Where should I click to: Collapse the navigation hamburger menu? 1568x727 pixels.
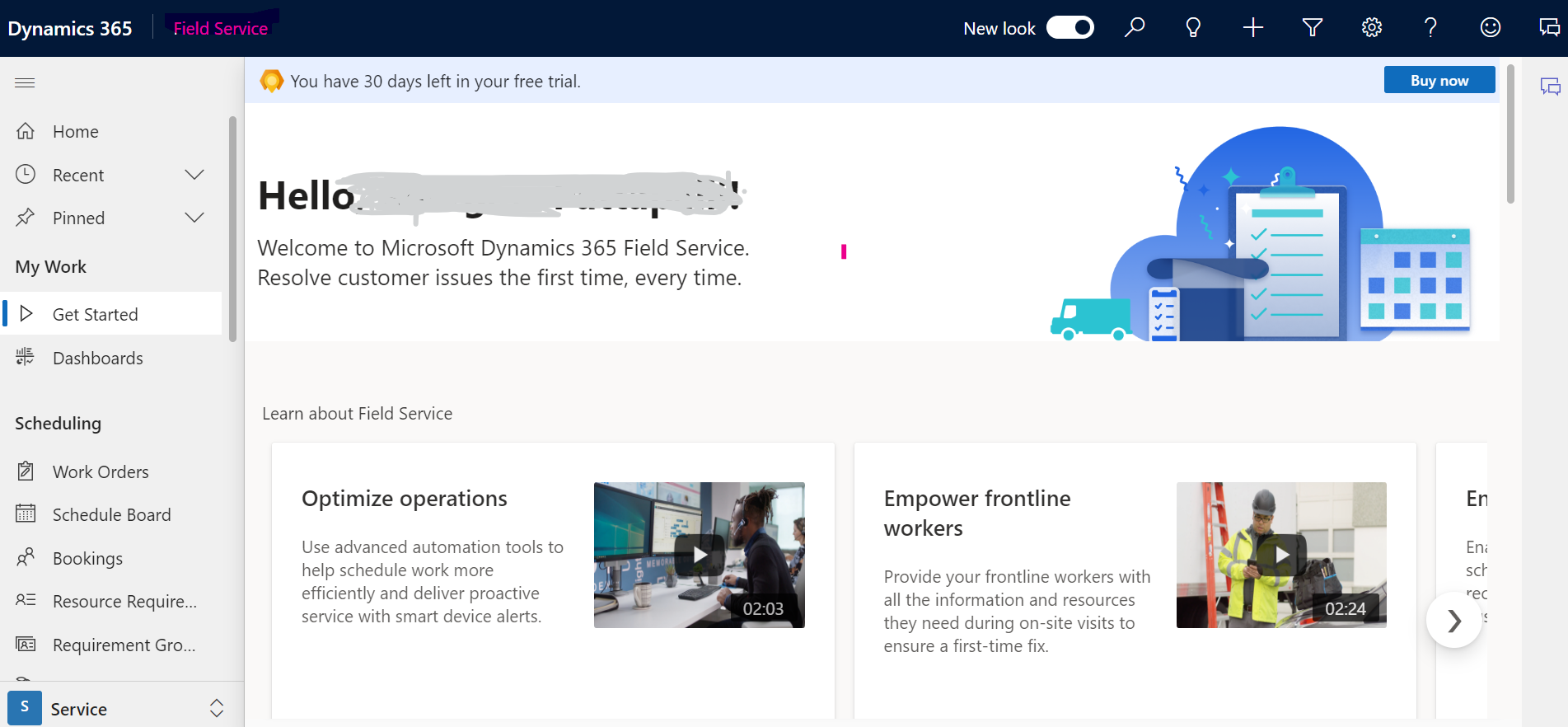pos(25,82)
